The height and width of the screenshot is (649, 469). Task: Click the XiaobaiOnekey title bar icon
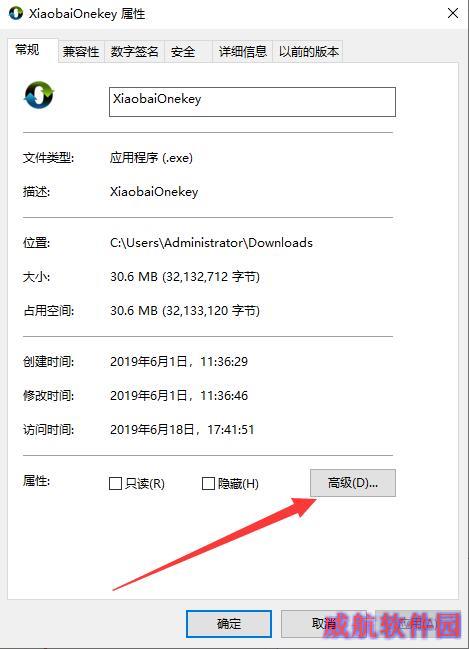(x=16, y=13)
